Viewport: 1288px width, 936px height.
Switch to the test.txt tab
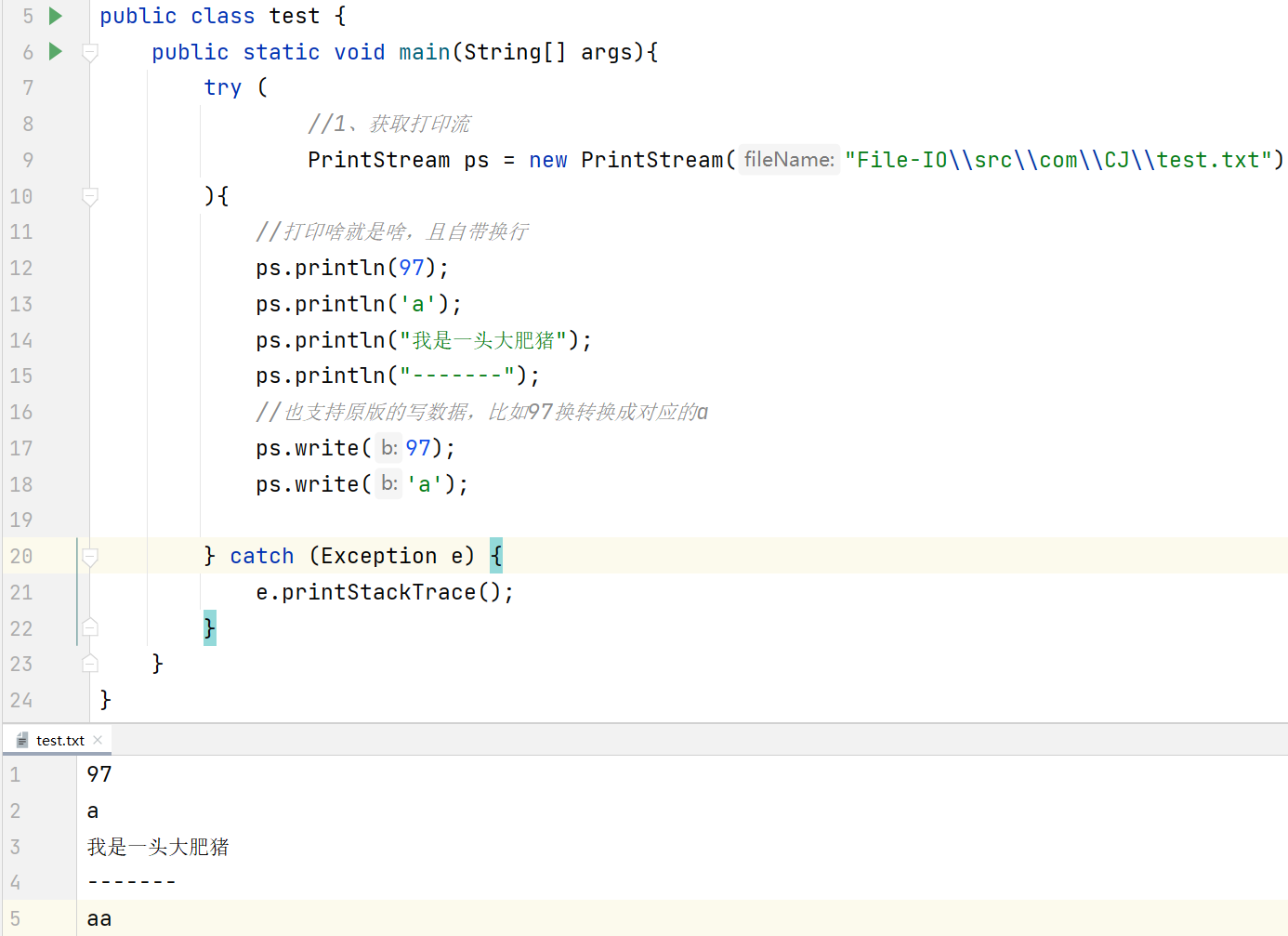(59, 741)
